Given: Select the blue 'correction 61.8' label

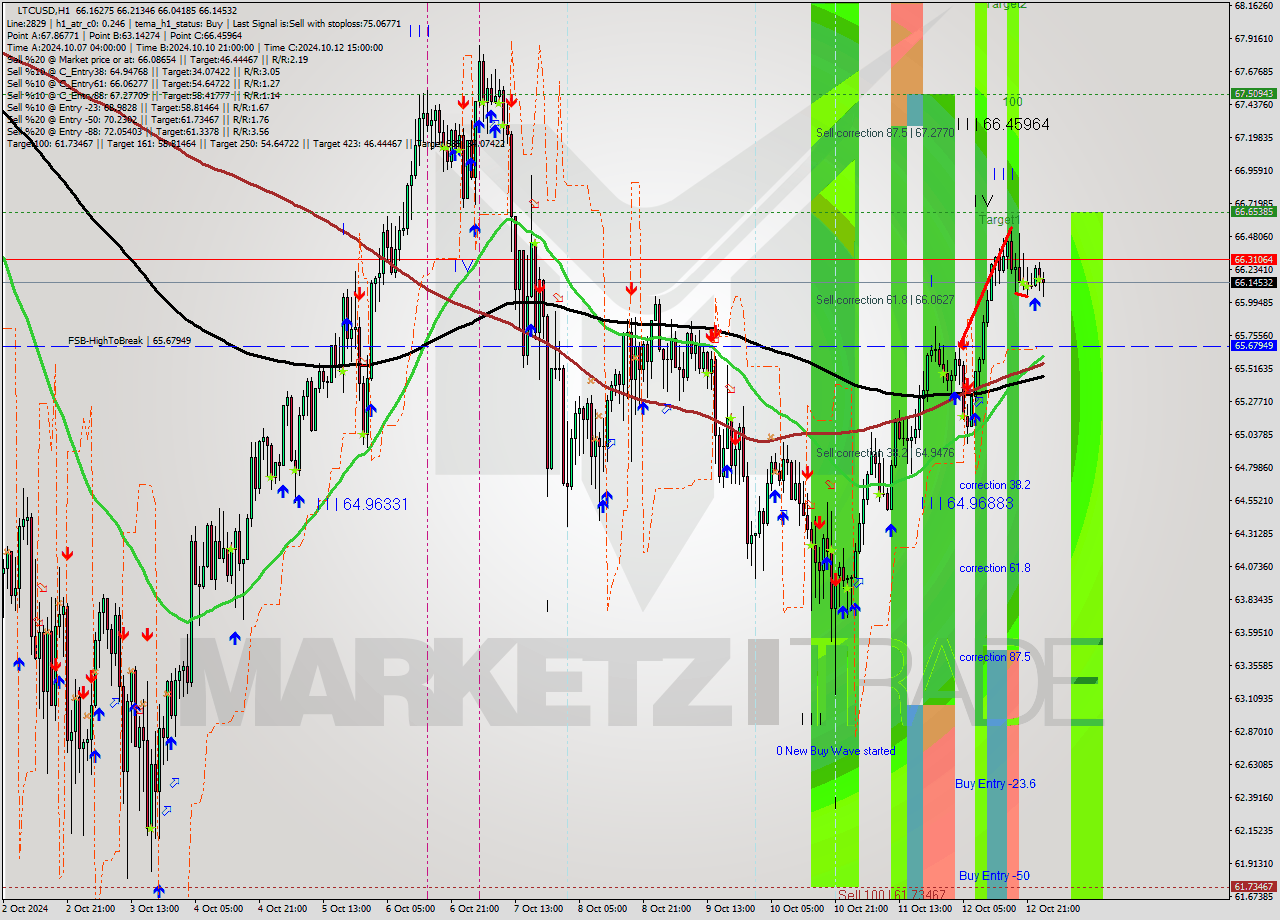Looking at the screenshot, I should (x=995, y=568).
